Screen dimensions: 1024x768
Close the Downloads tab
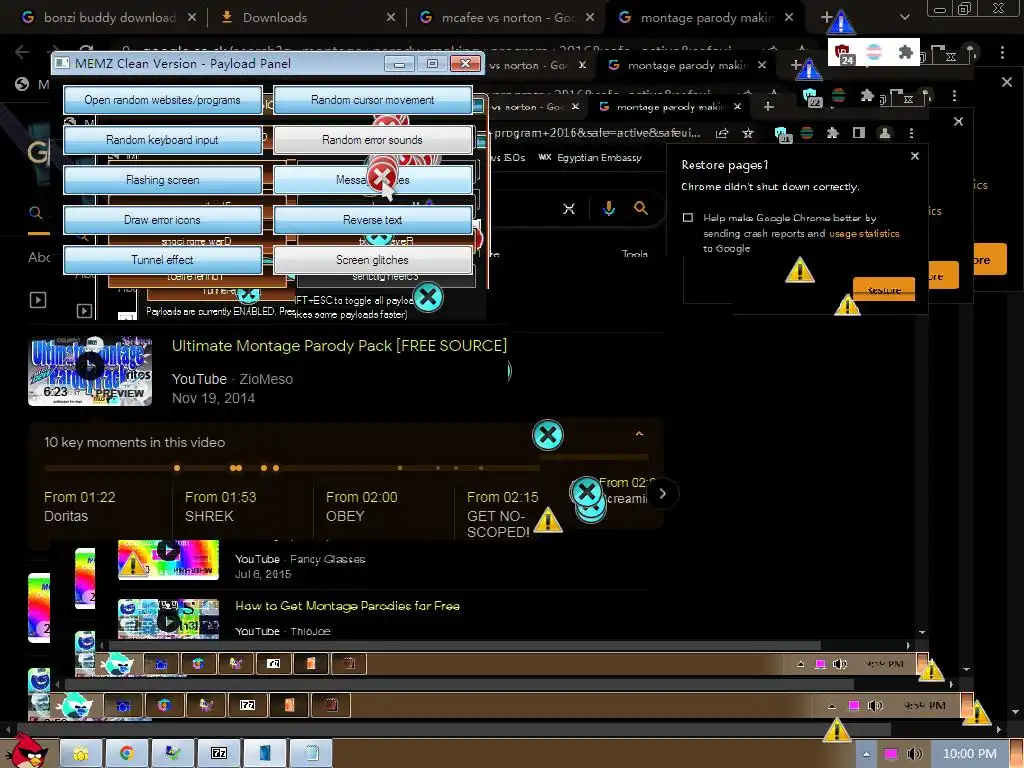[x=391, y=18]
